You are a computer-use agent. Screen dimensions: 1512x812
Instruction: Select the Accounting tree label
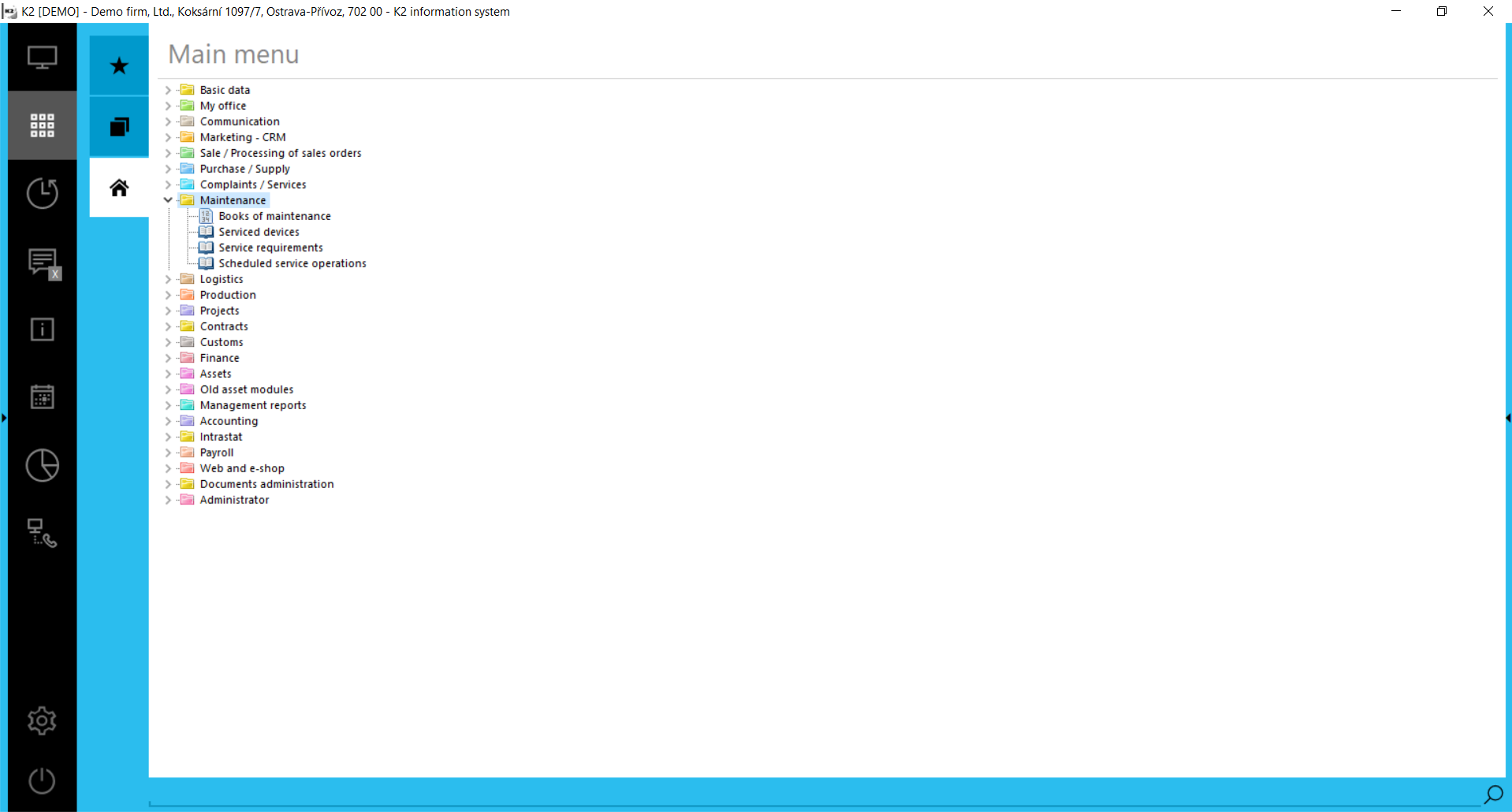click(x=229, y=421)
